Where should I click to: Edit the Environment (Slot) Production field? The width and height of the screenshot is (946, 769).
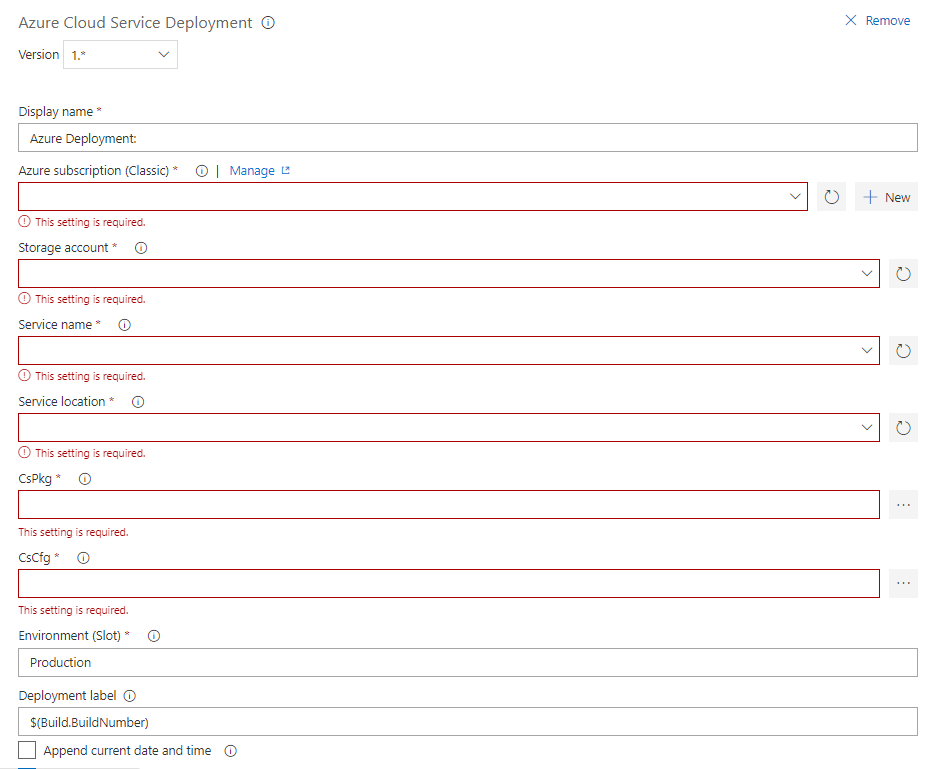coord(468,662)
